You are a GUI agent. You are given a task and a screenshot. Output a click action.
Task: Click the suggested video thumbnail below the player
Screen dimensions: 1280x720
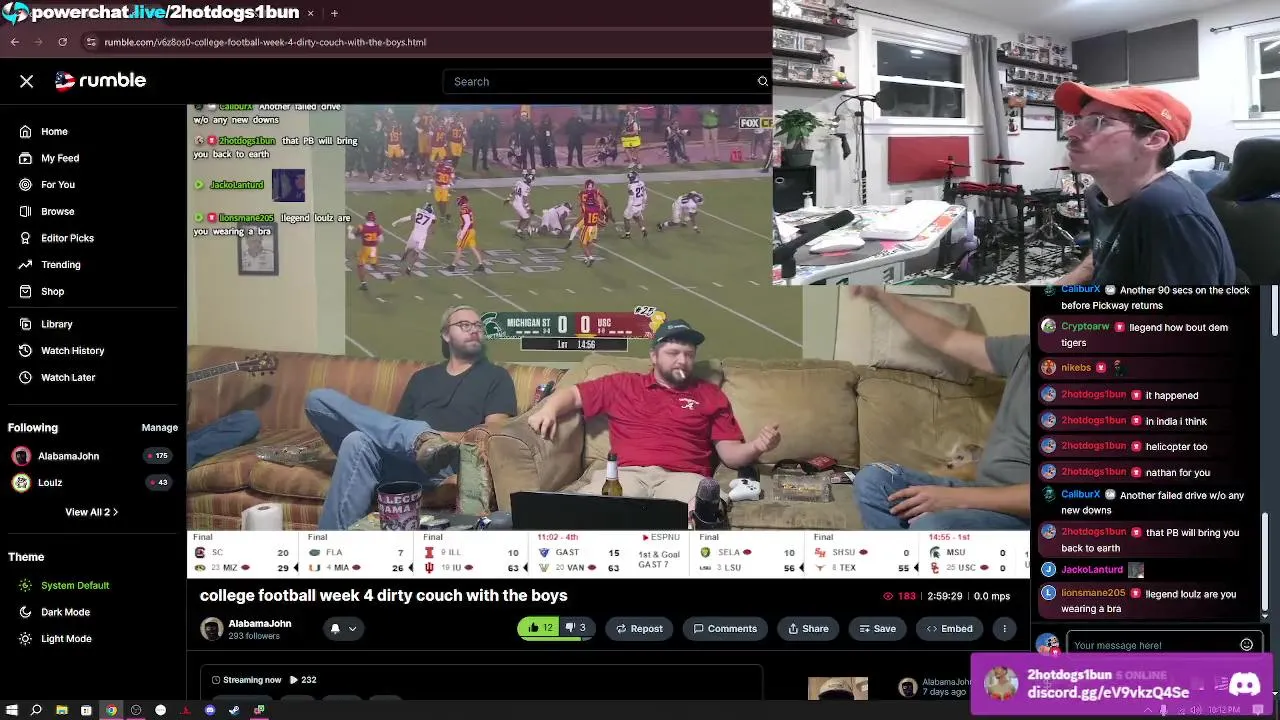pos(837,689)
